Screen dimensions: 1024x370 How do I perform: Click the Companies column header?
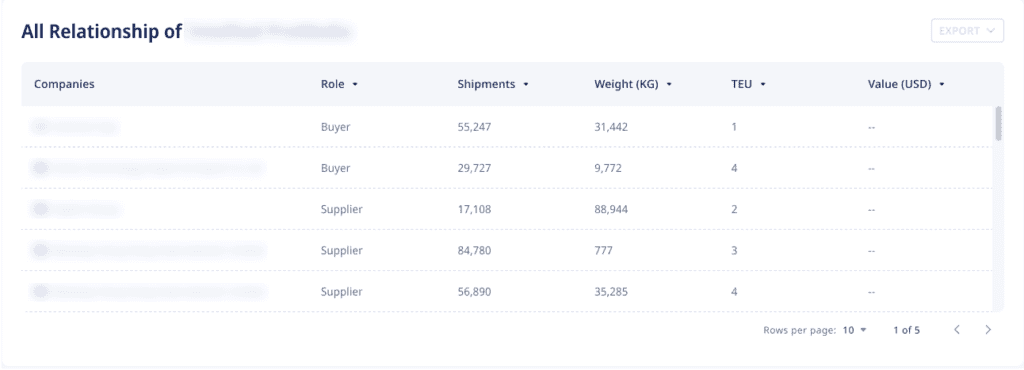tap(64, 84)
